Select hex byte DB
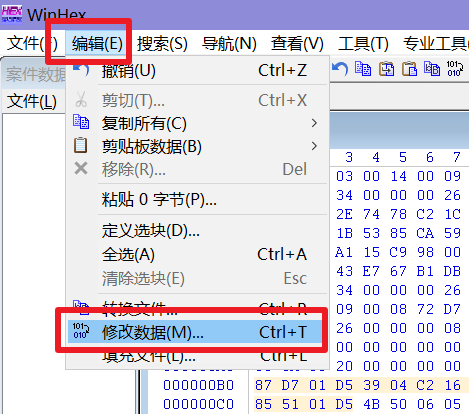This screenshot has height=414, width=469. pyautogui.click(x=452, y=271)
